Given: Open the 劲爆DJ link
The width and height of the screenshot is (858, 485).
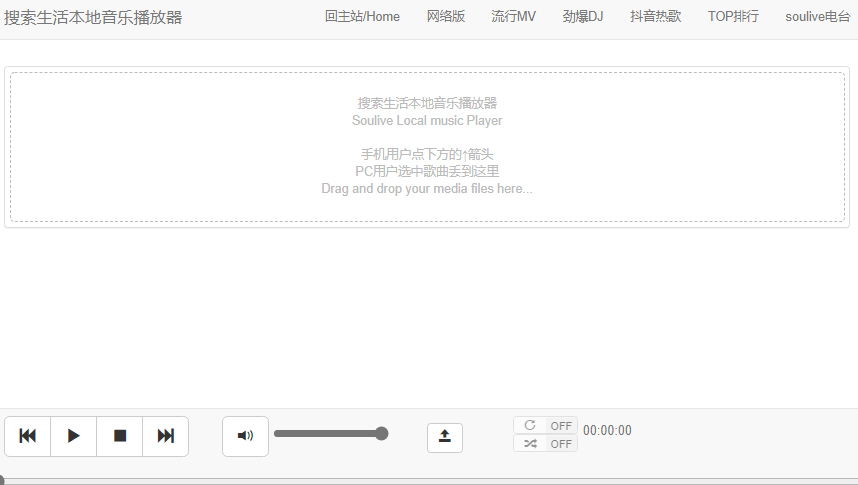Looking at the screenshot, I should pos(583,17).
